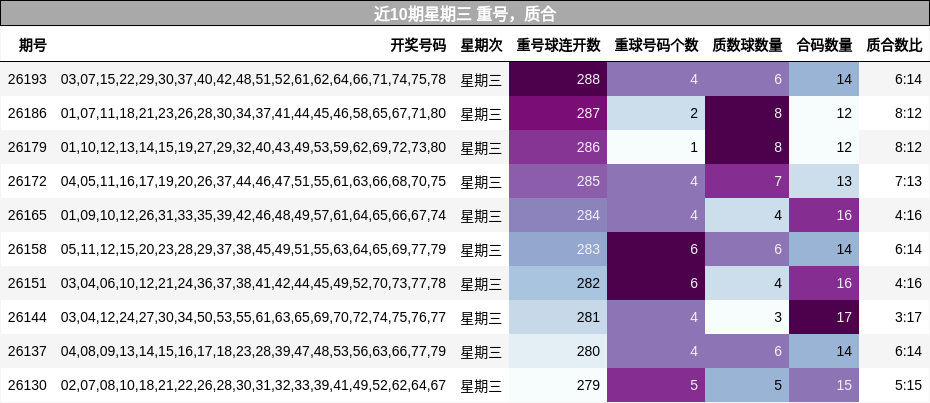Click the table title 近10期星期三 重号，质合
This screenshot has width=930, height=403.
click(x=464, y=14)
